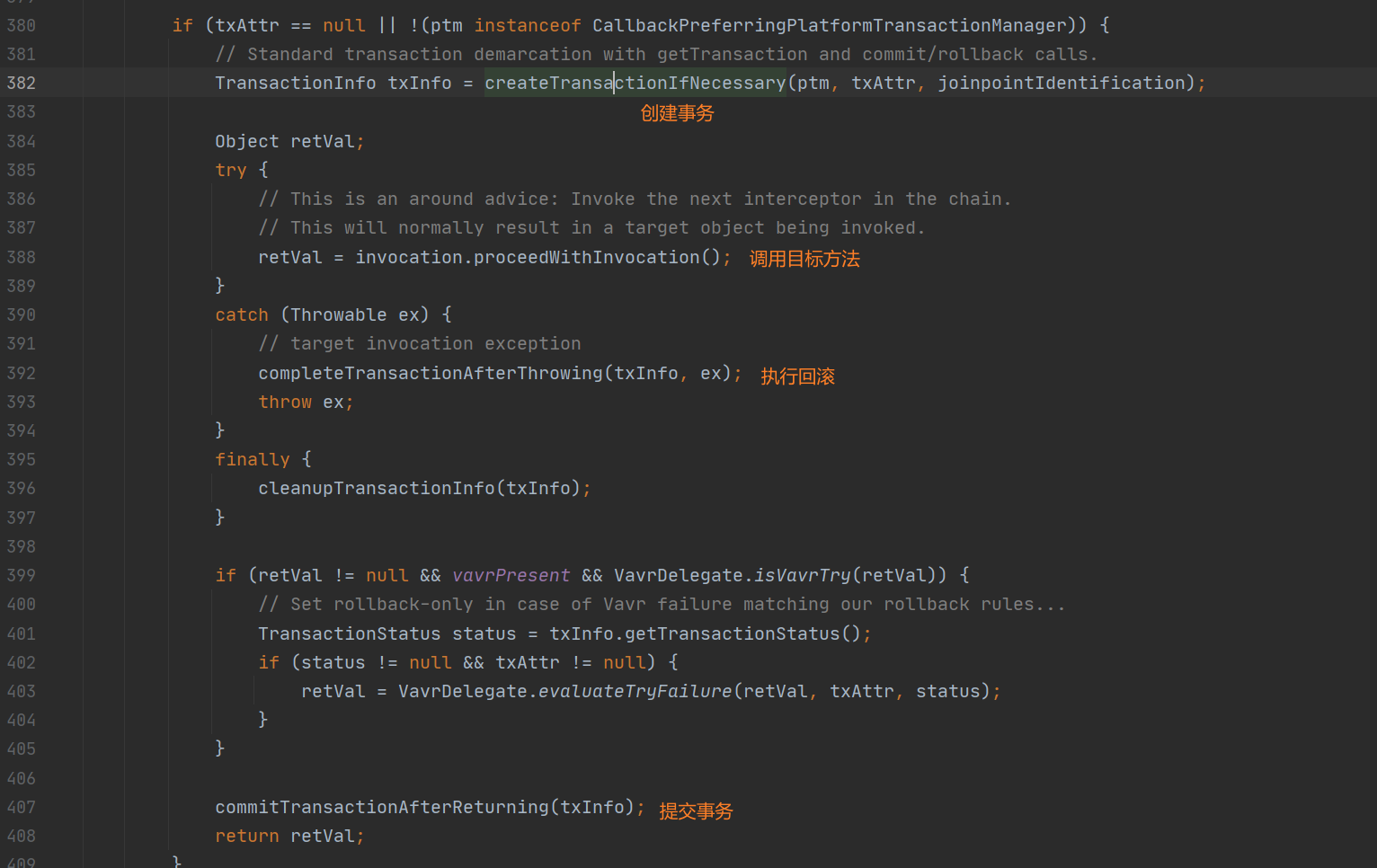Viewport: 1377px width, 868px height.
Task: Click joinpointIdentification argument on line 382
Action: [1062, 83]
